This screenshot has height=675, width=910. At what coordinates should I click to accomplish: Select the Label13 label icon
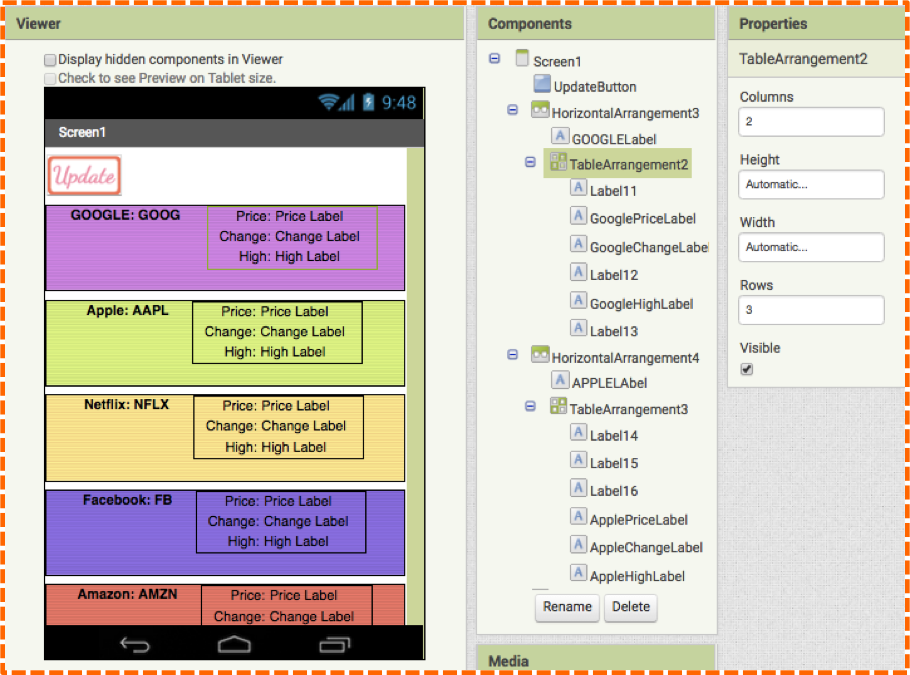click(578, 329)
